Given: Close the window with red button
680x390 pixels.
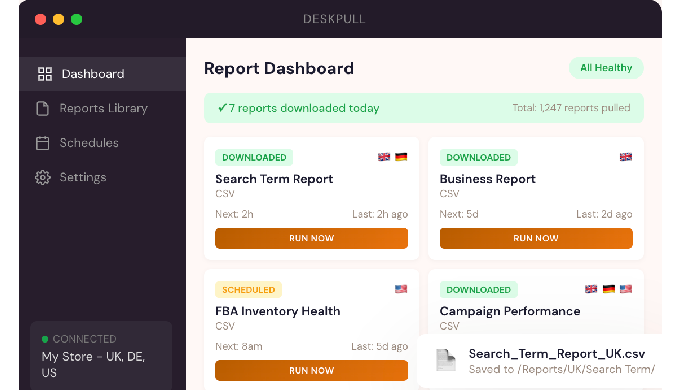Looking at the screenshot, I should pos(41,20).
